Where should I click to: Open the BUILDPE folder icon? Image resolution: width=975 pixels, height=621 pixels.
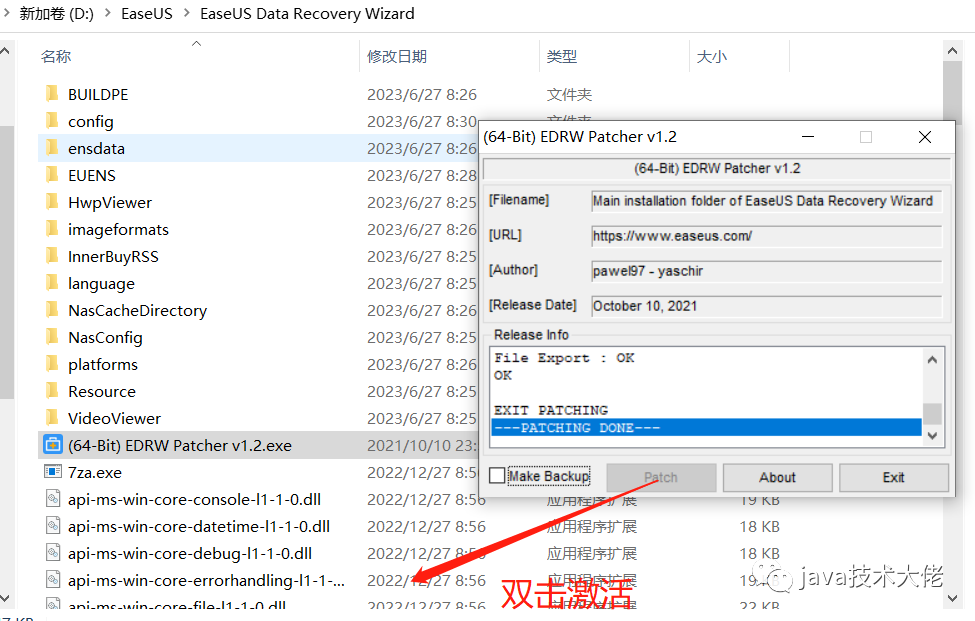tap(52, 94)
